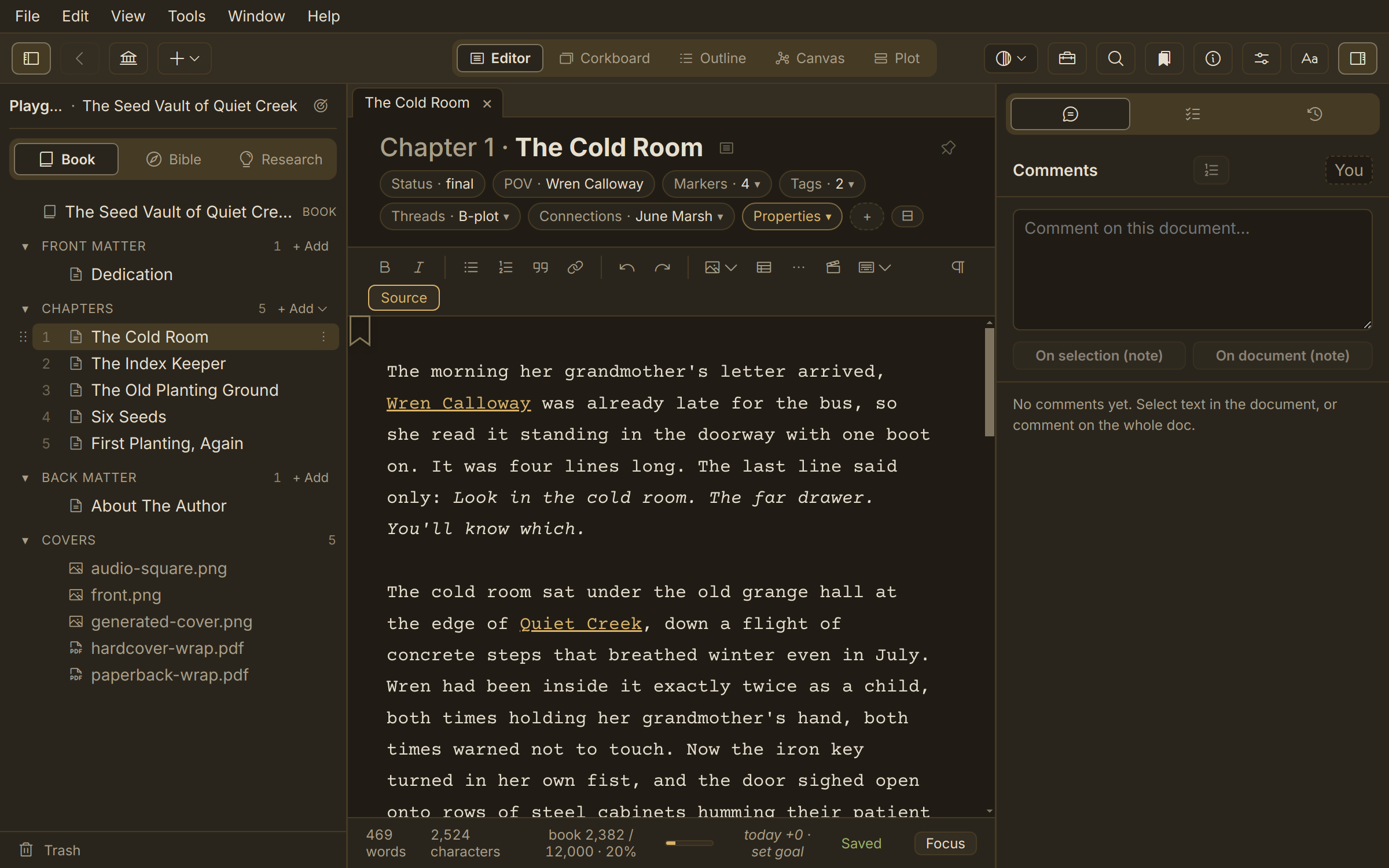Toggle italic formatting
Image resolution: width=1389 pixels, height=868 pixels.
click(419, 267)
